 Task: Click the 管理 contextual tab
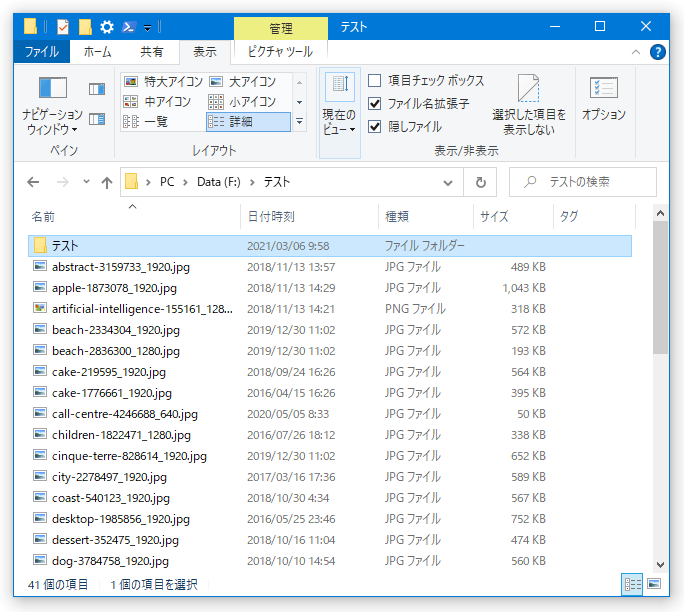click(280, 28)
